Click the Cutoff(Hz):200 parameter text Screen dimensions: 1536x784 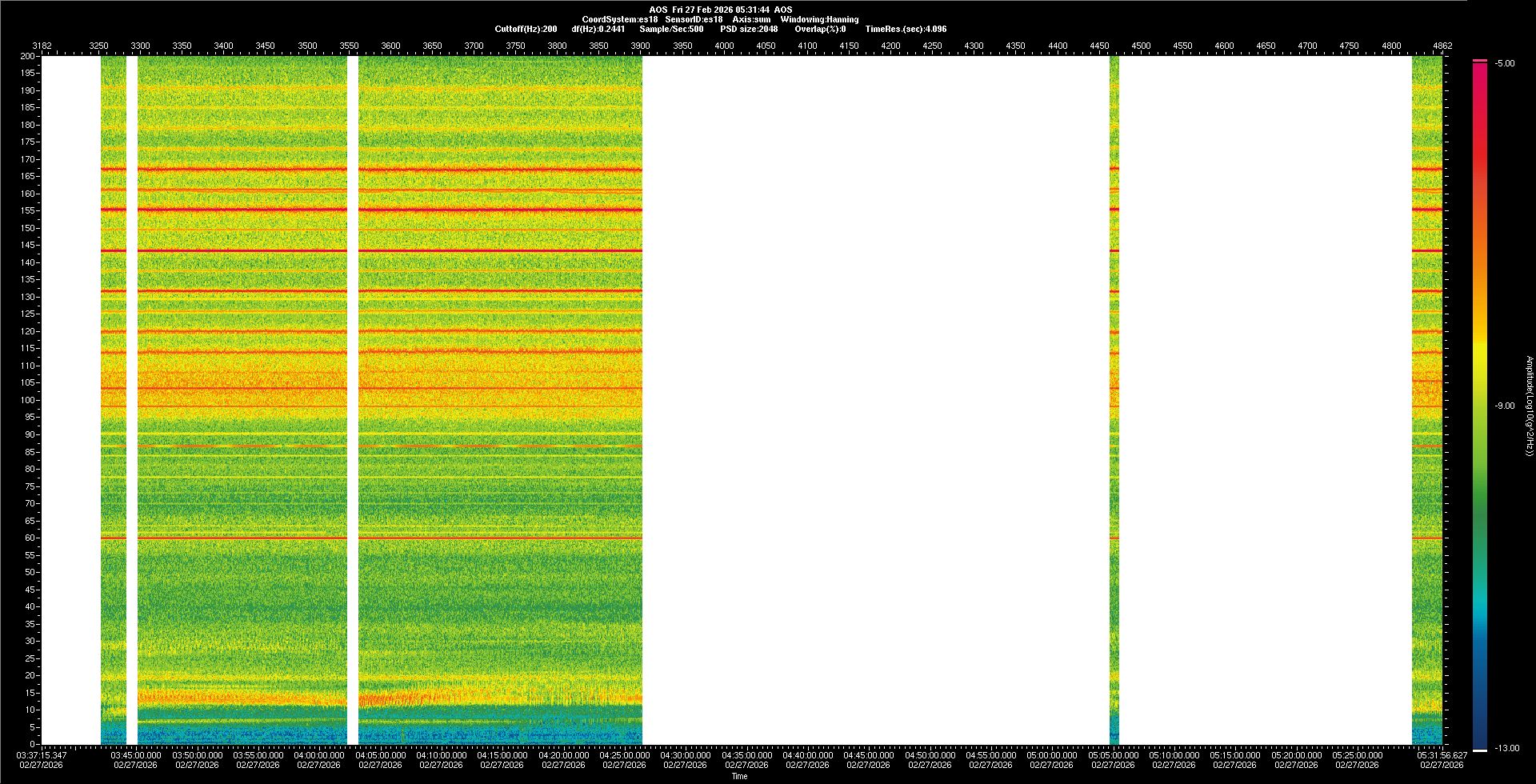click(x=526, y=29)
